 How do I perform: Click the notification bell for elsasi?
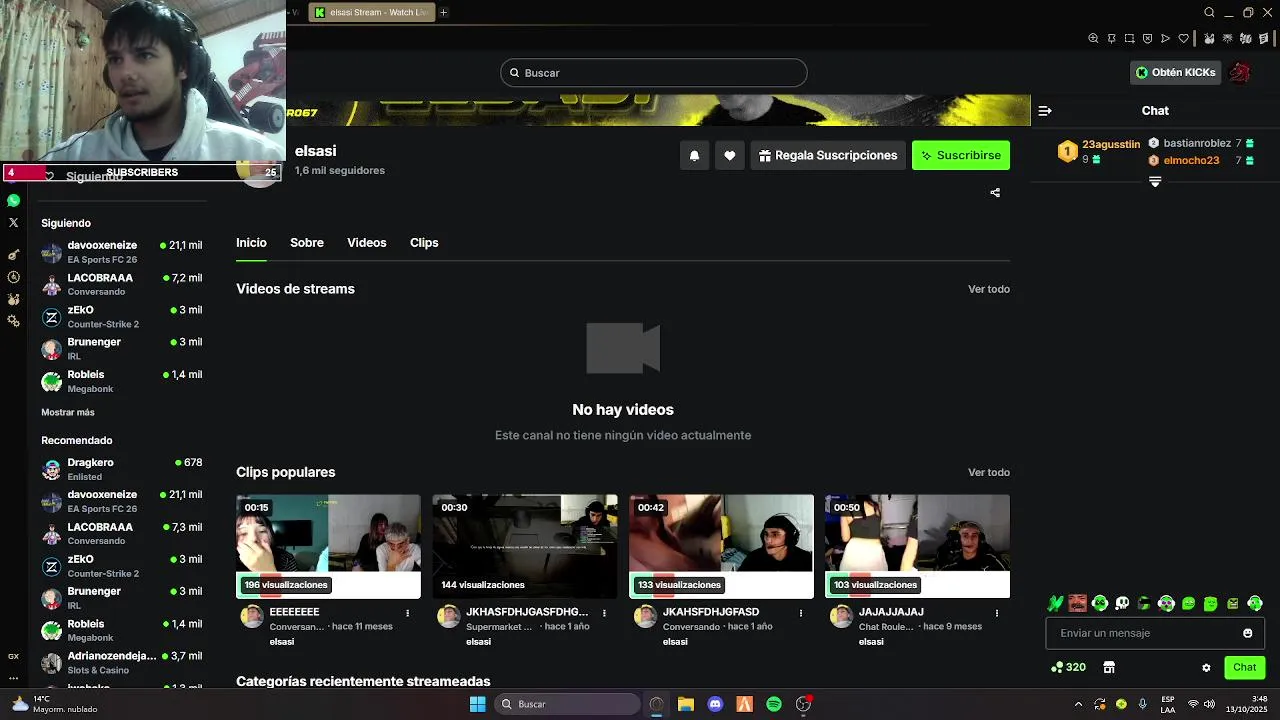tap(694, 156)
